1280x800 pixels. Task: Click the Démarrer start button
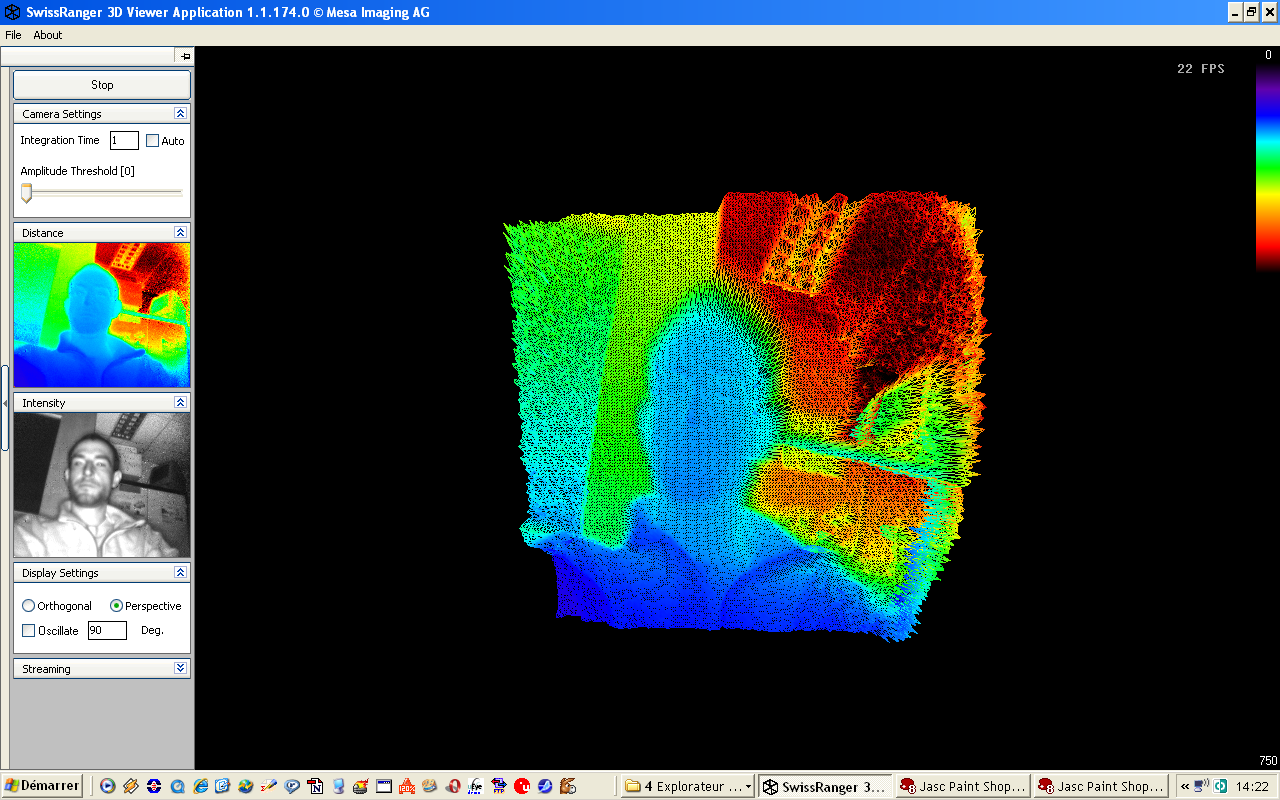[42, 786]
